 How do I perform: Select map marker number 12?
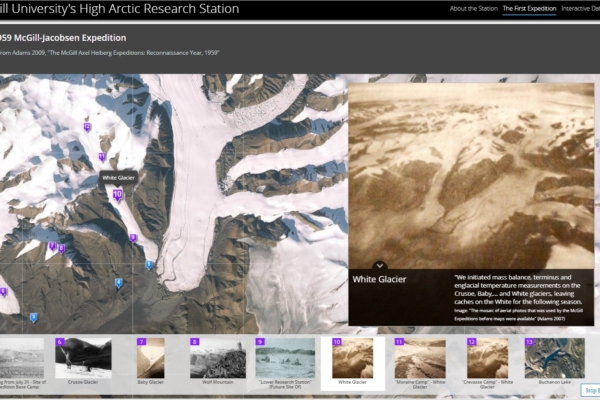[x=88, y=127]
